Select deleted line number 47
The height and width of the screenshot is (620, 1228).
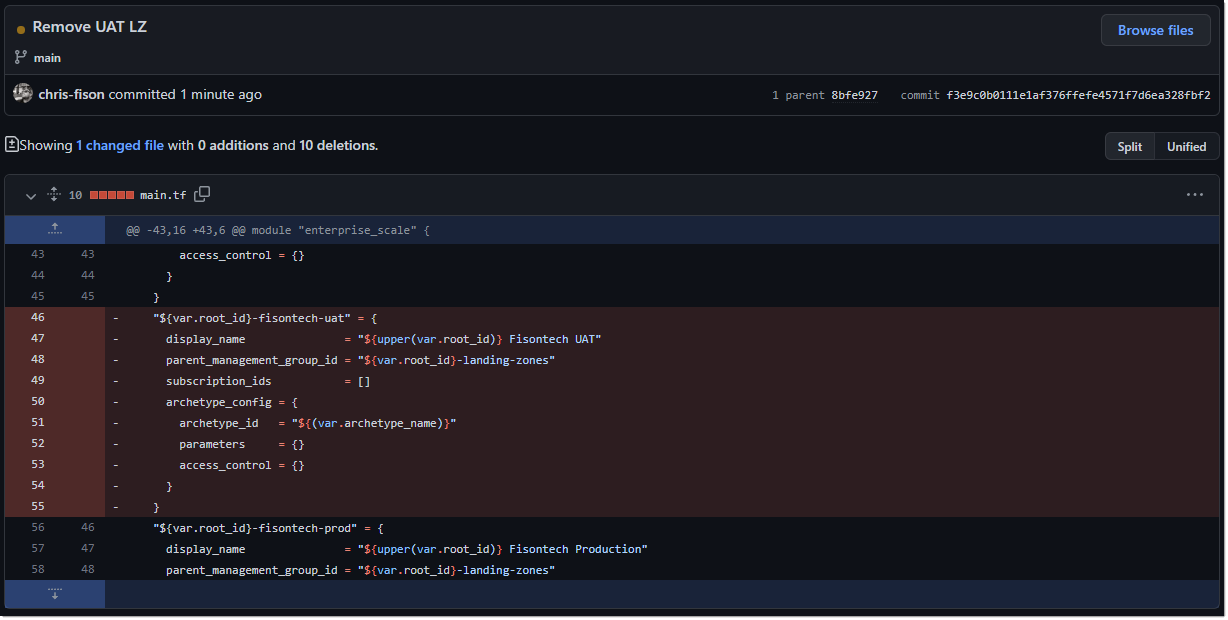click(38, 339)
